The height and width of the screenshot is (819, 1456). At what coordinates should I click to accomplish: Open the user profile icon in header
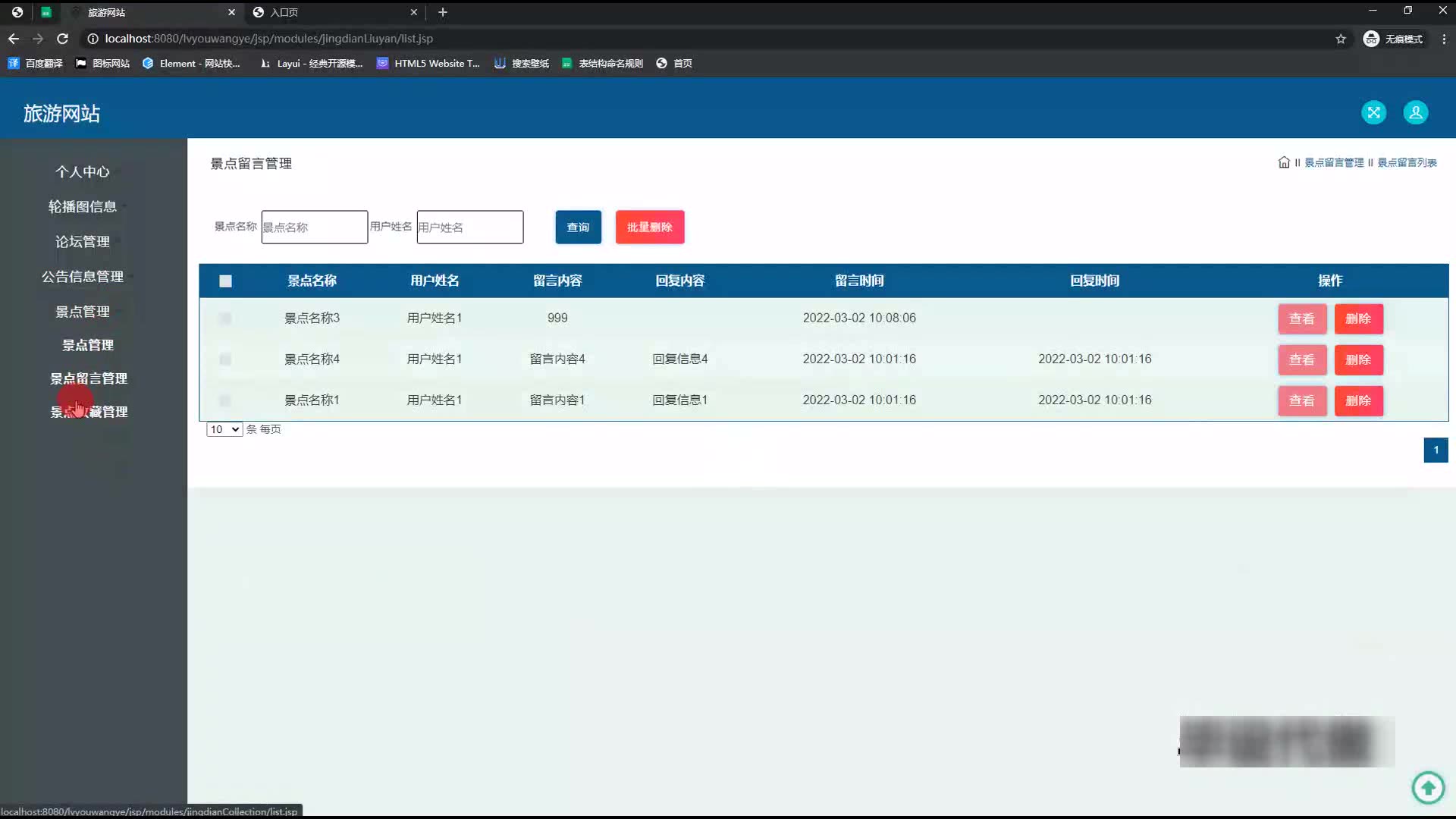(x=1415, y=113)
